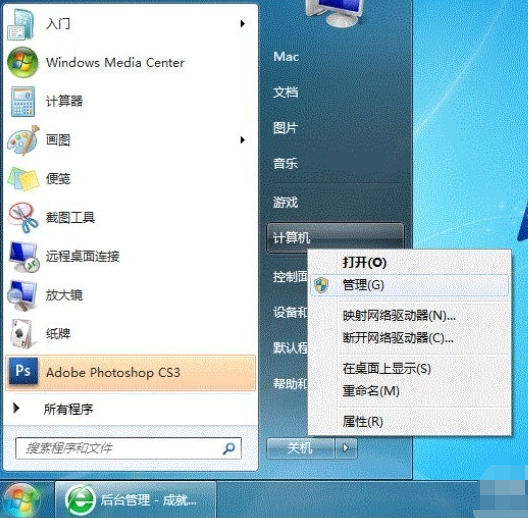Open 图片 (Pictures) link

285,128
